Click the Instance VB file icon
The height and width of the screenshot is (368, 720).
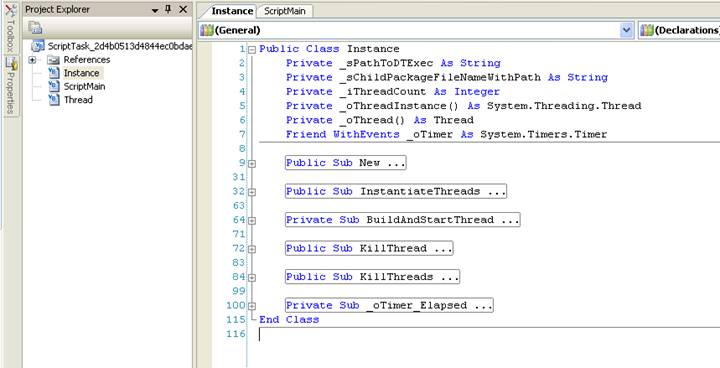(54, 73)
